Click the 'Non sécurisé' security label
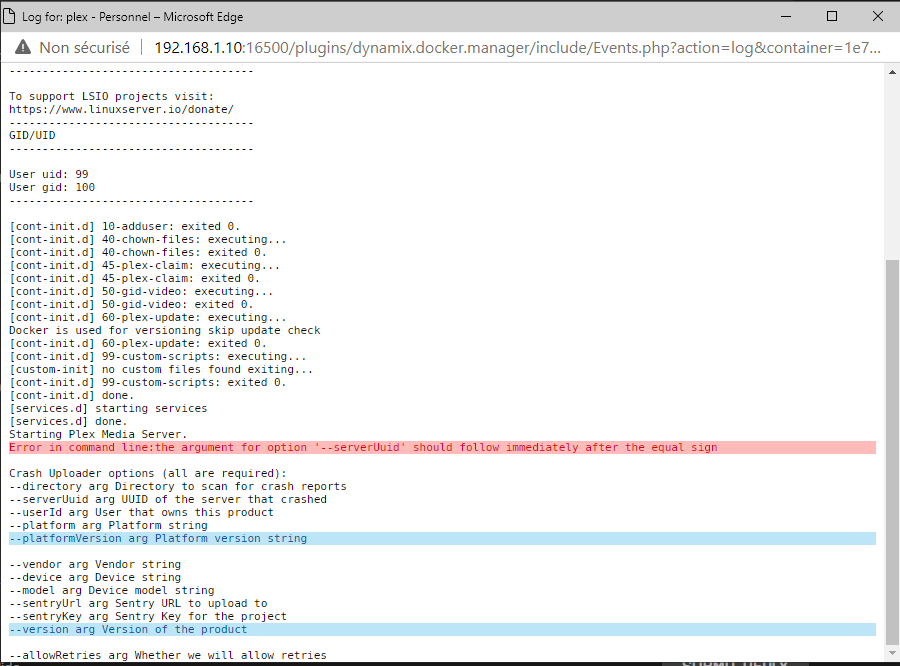900x666 pixels. (84, 48)
